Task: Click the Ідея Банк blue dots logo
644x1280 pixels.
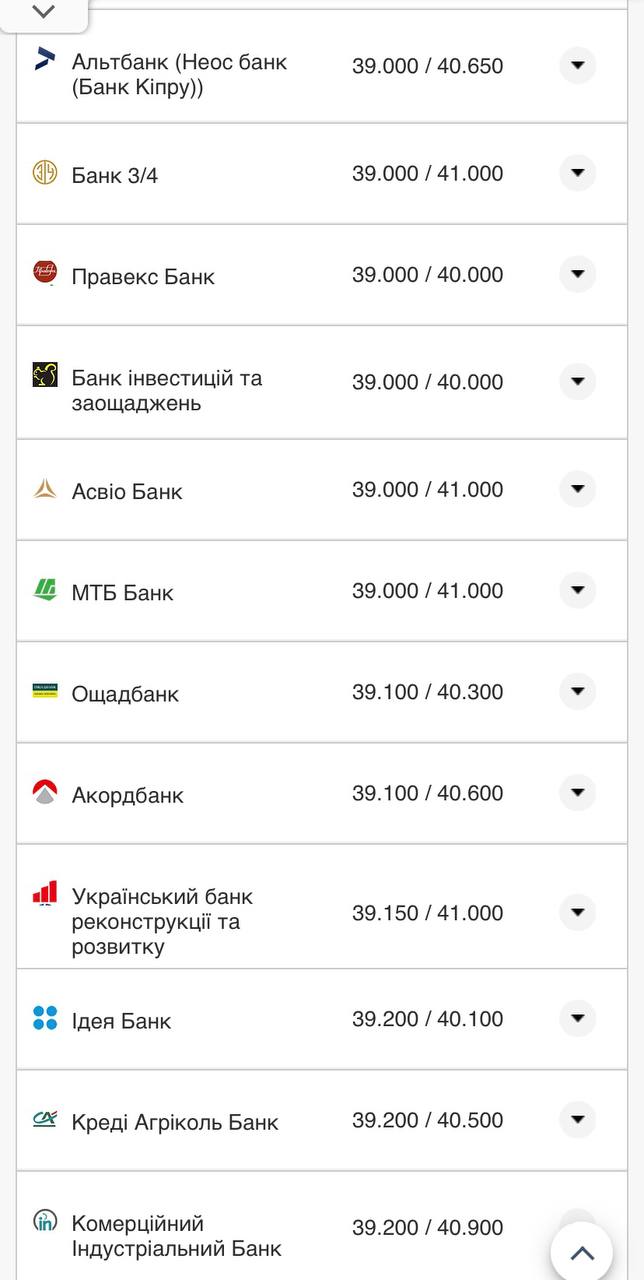Action: pyautogui.click(x=45, y=1018)
